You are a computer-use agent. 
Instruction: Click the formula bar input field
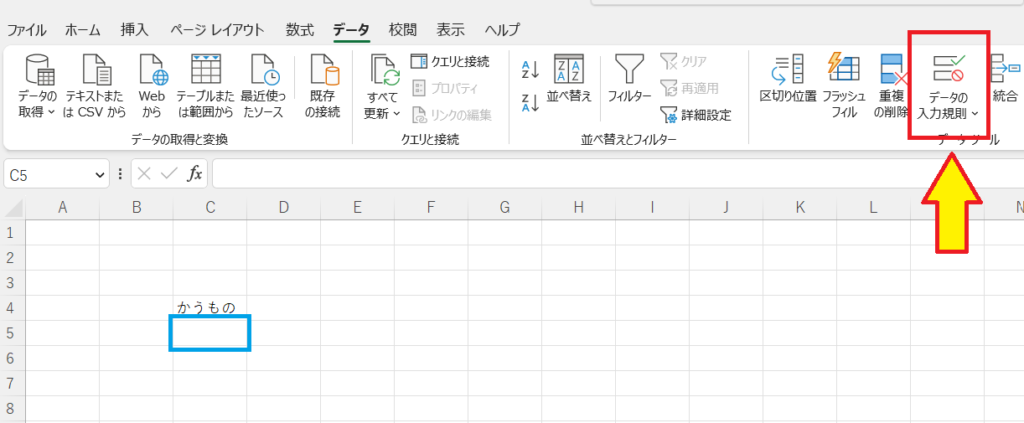coord(600,174)
